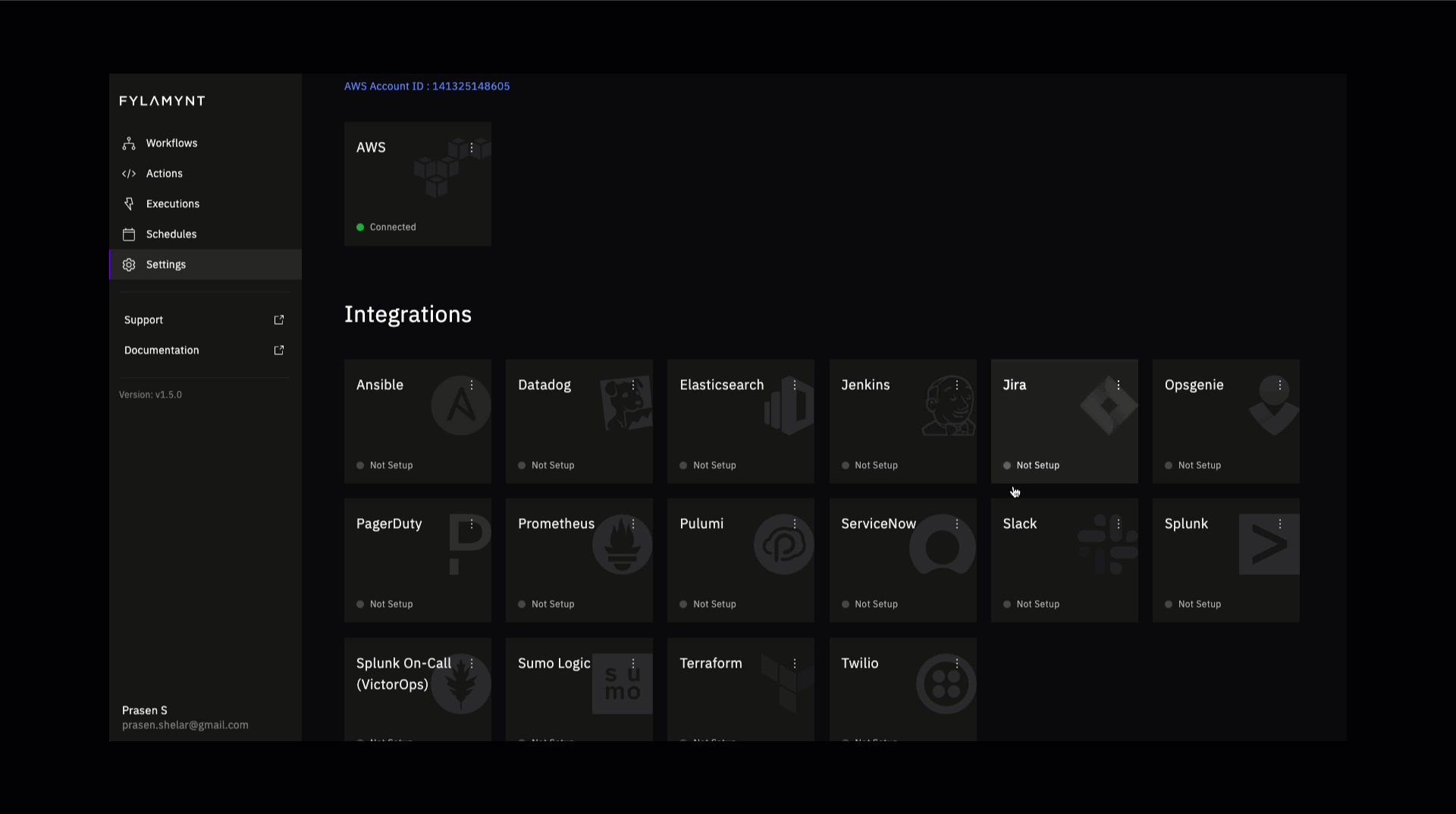This screenshot has height=814, width=1456.
Task: Click the ServiceNow logo icon
Action: [943, 545]
